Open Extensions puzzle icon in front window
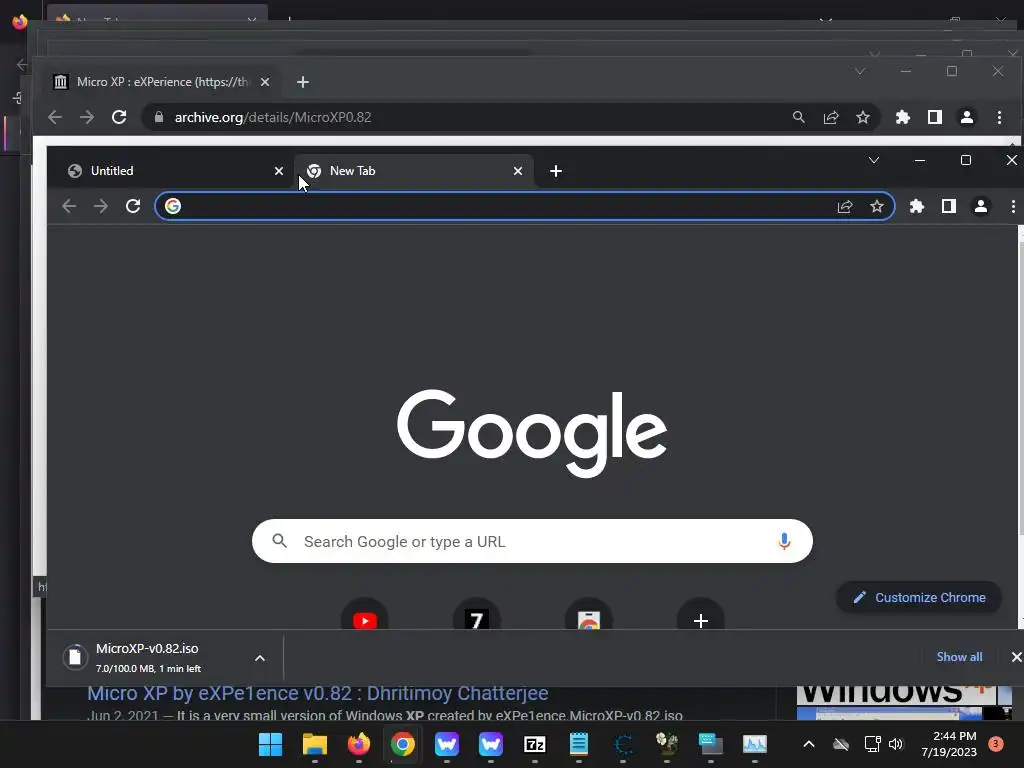 pyautogui.click(x=917, y=206)
